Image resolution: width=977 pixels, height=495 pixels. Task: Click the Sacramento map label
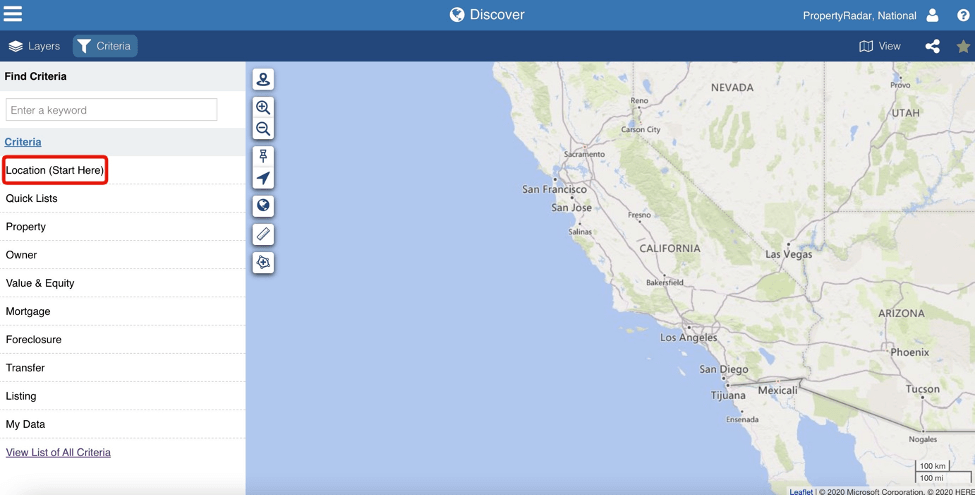[584, 154]
